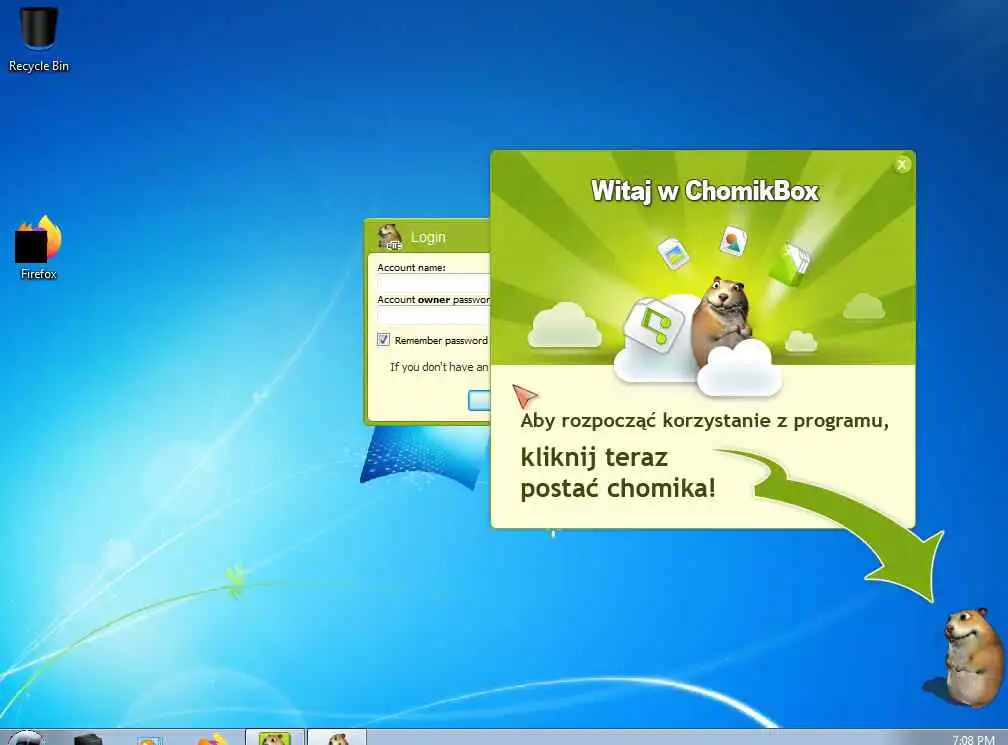Click the 'Login' window title text
This screenshot has height=745, width=1008.
click(428, 237)
